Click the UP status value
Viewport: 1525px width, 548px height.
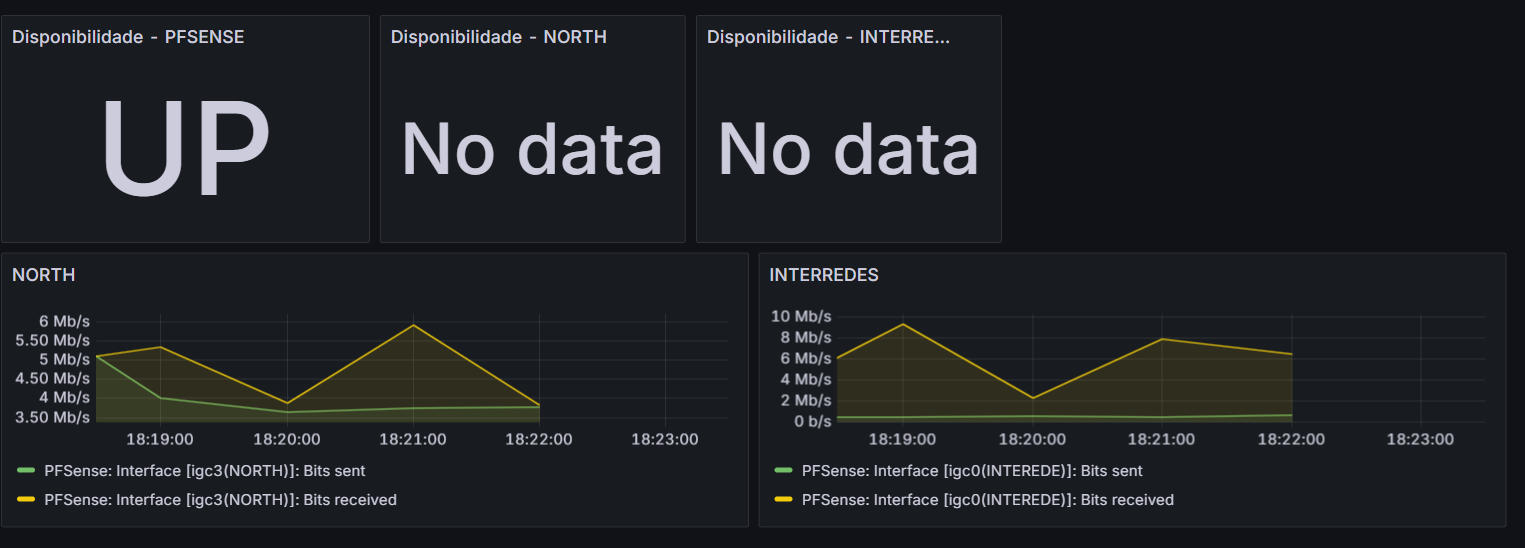pyautogui.click(x=185, y=145)
